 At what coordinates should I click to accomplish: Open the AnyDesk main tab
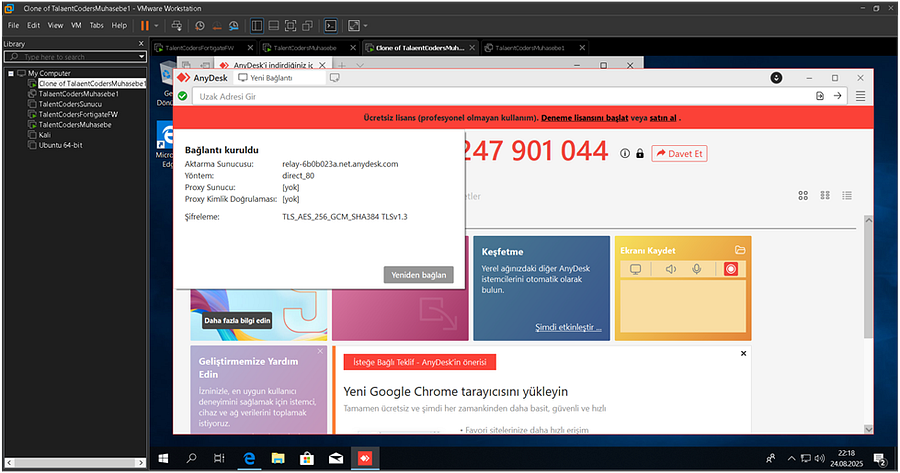203,78
